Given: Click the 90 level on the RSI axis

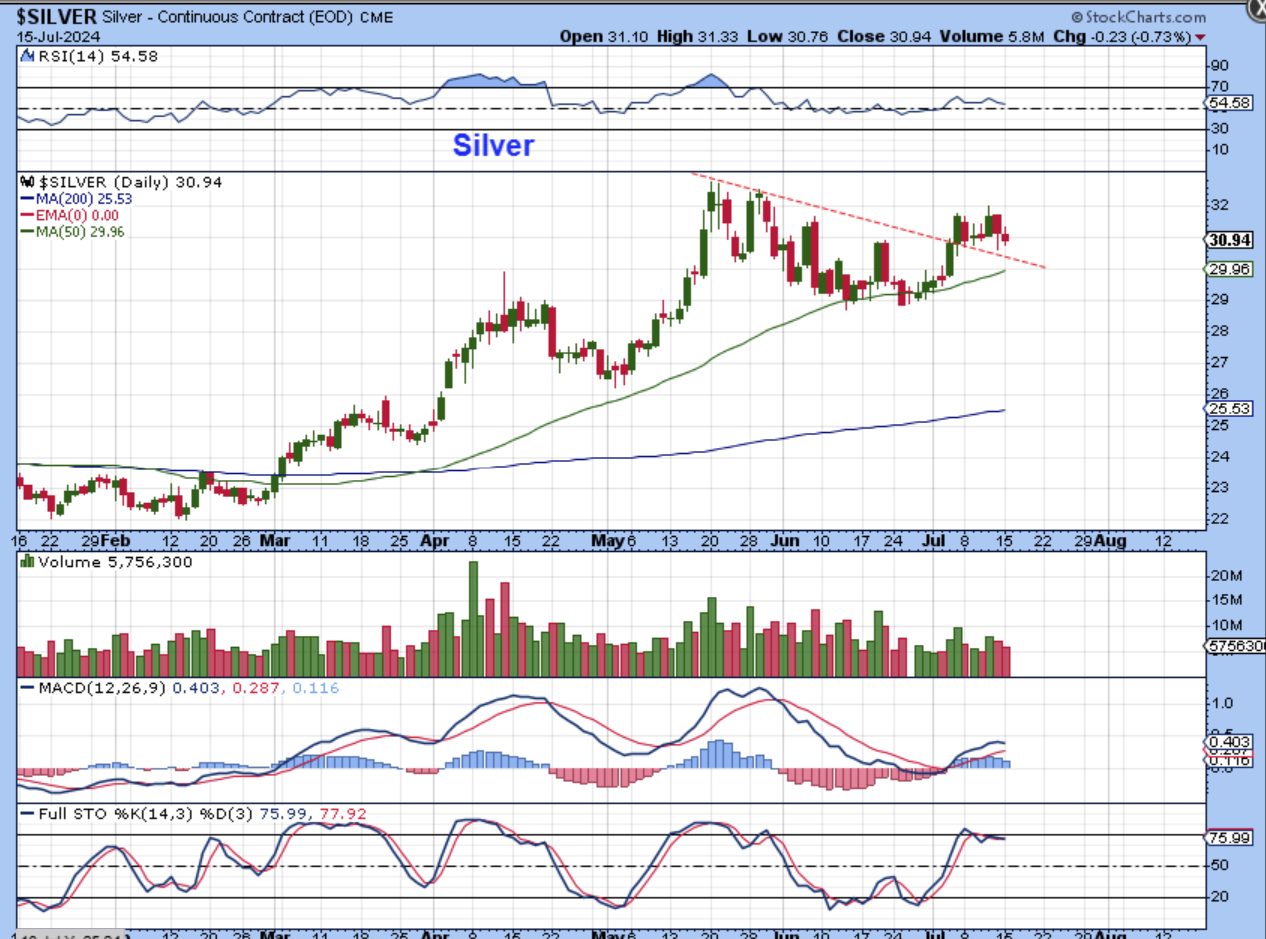Looking at the screenshot, I should pos(1221,66).
